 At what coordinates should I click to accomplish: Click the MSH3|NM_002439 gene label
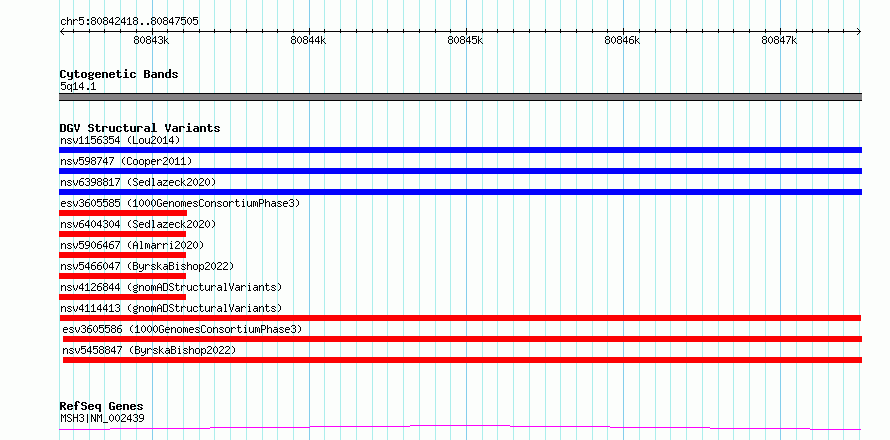click(x=102, y=418)
